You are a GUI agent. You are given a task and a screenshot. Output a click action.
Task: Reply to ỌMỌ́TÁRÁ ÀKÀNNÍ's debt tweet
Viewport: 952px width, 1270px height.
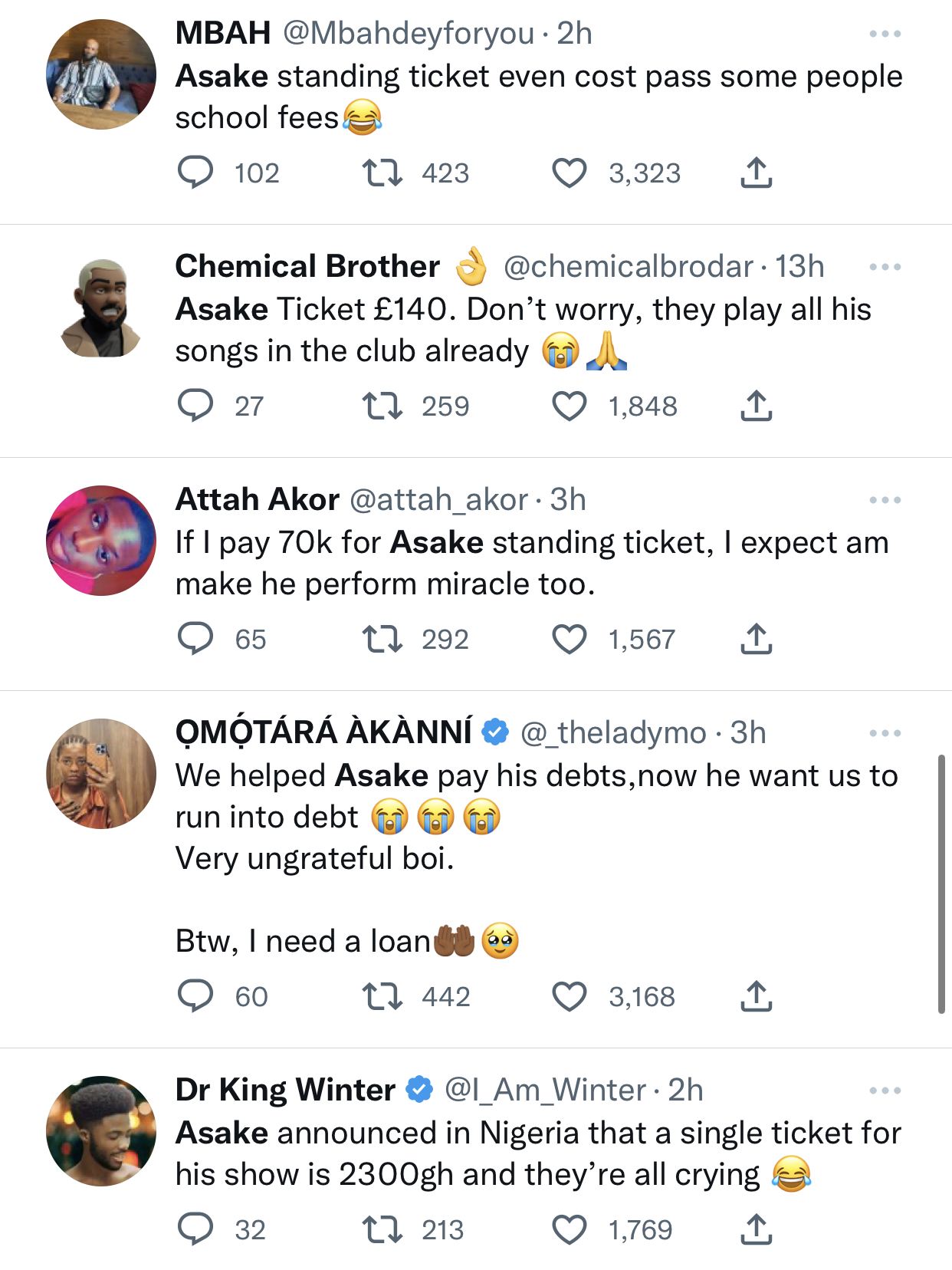pos(195,996)
